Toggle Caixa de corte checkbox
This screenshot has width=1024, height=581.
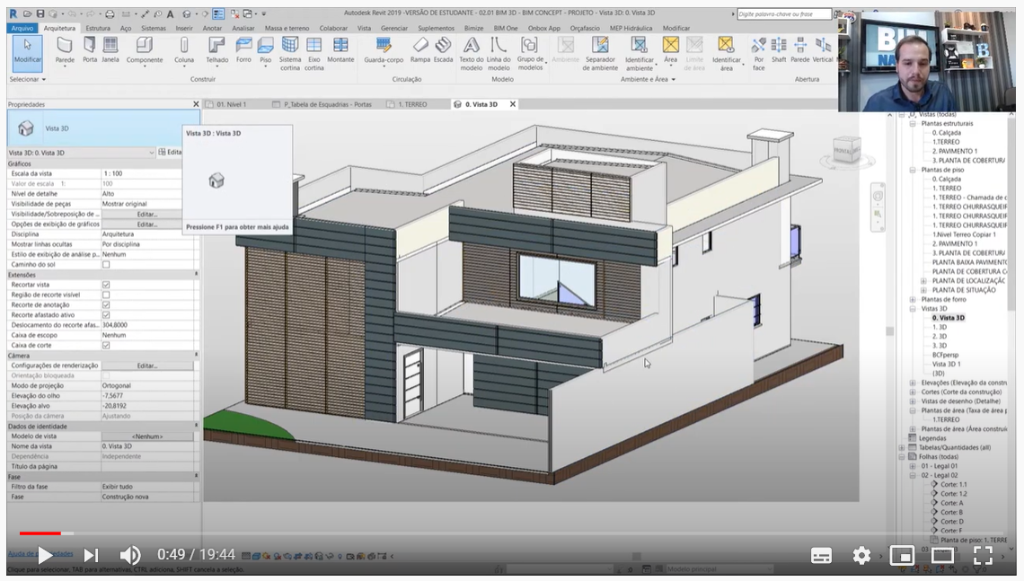tap(106, 345)
